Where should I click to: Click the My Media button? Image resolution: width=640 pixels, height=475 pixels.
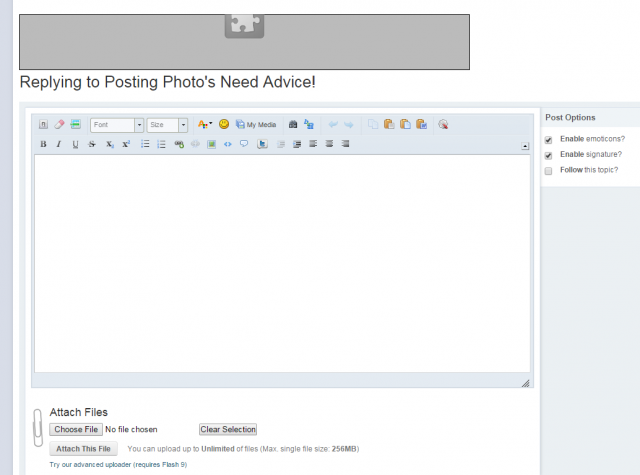[256, 125]
